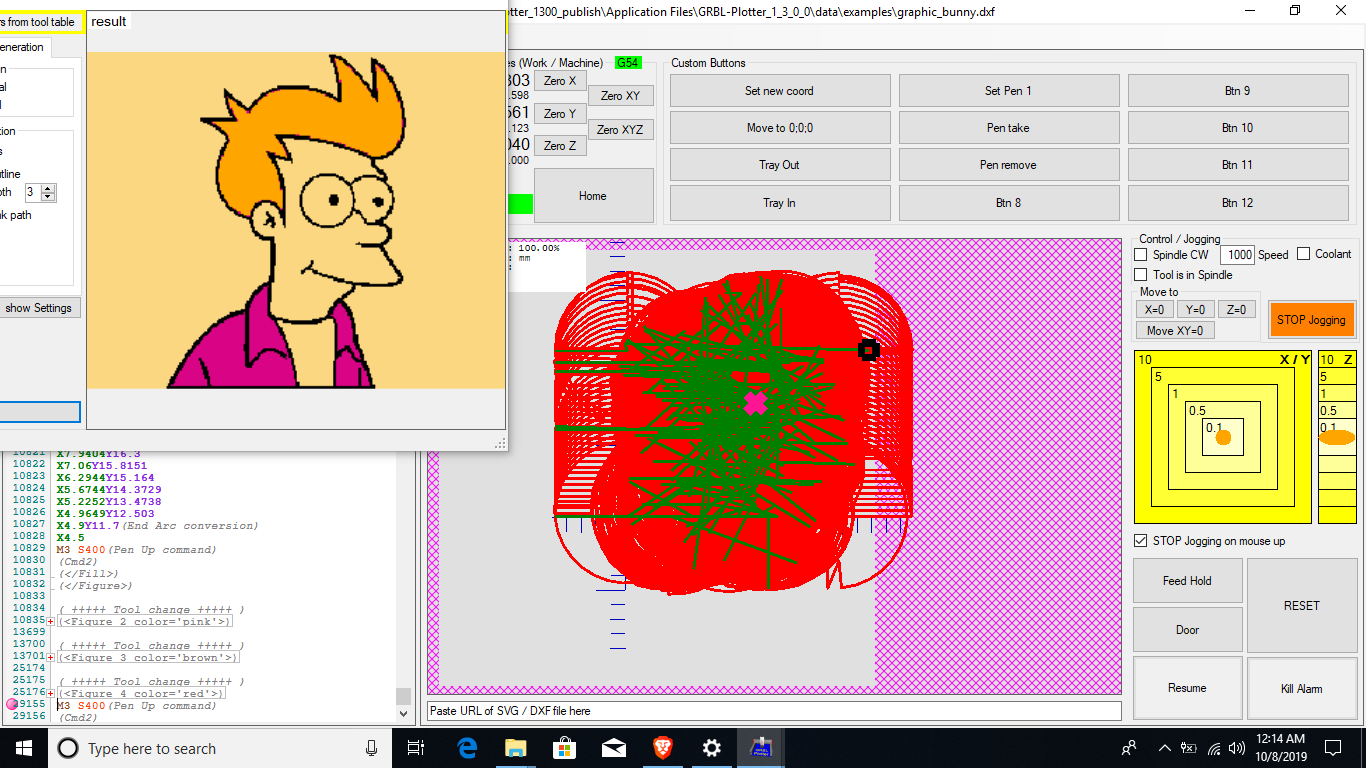This screenshot has width=1366, height=768.
Task: Open the notification center icon
Action: [x=1333, y=748]
